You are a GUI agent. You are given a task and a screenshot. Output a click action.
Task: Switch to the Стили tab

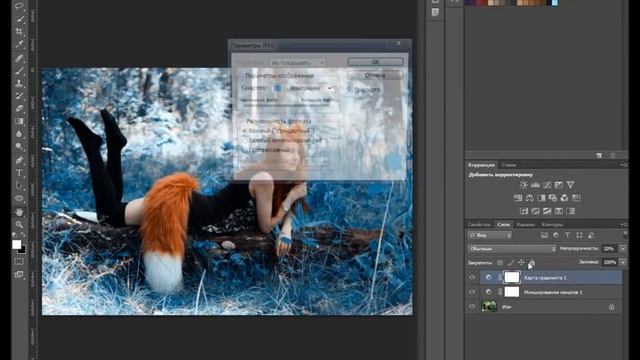[509, 165]
